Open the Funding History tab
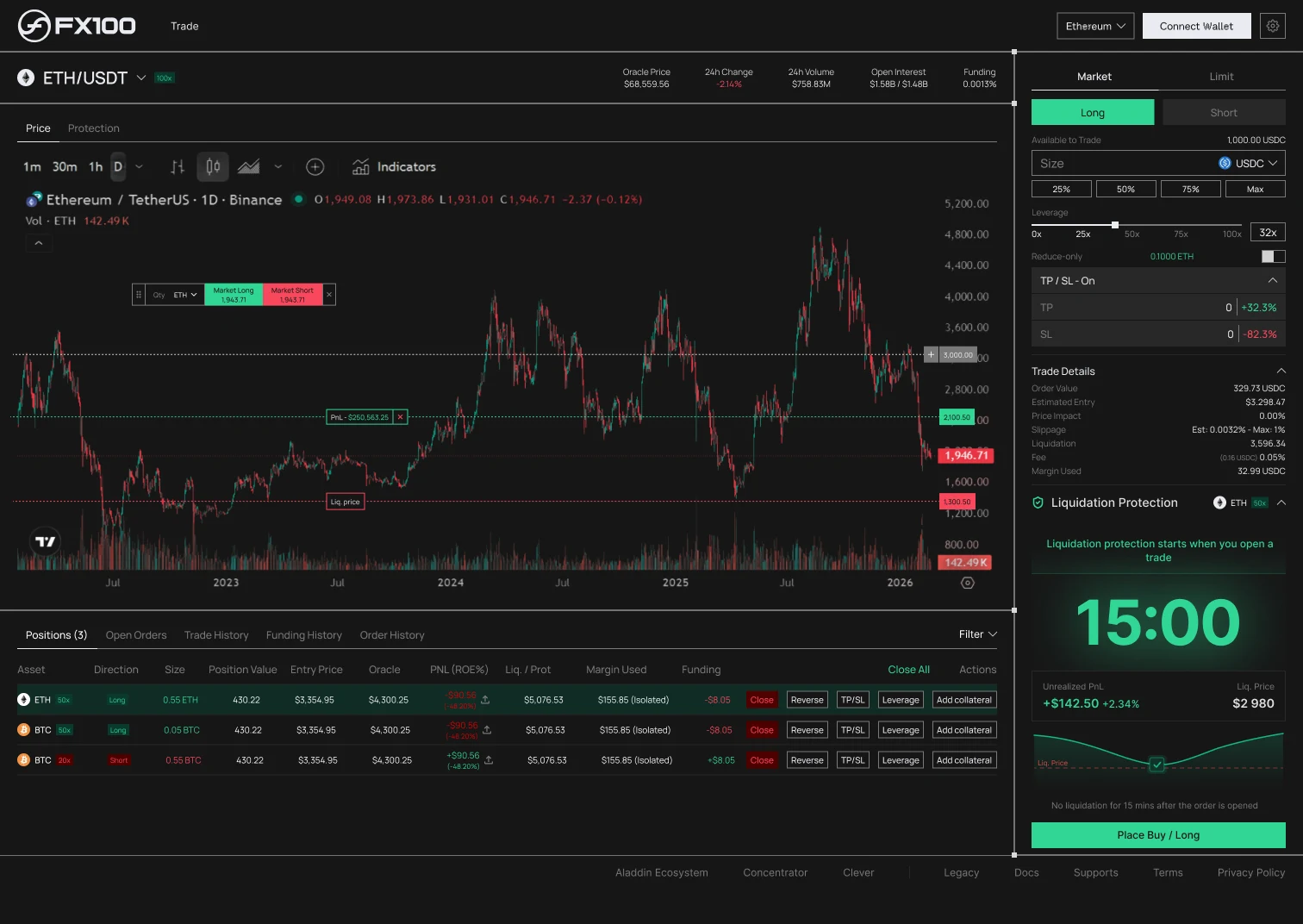 (304, 635)
